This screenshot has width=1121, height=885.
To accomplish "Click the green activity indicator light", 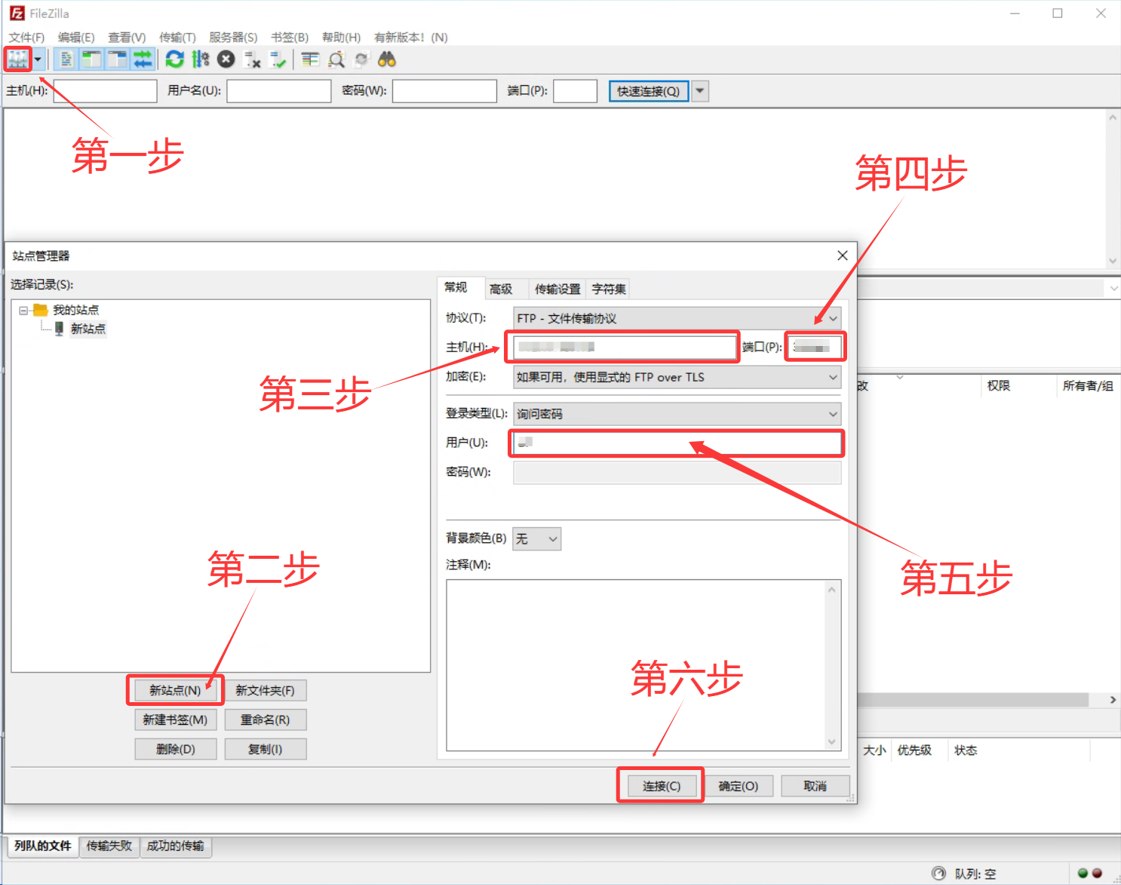I will click(1082, 873).
